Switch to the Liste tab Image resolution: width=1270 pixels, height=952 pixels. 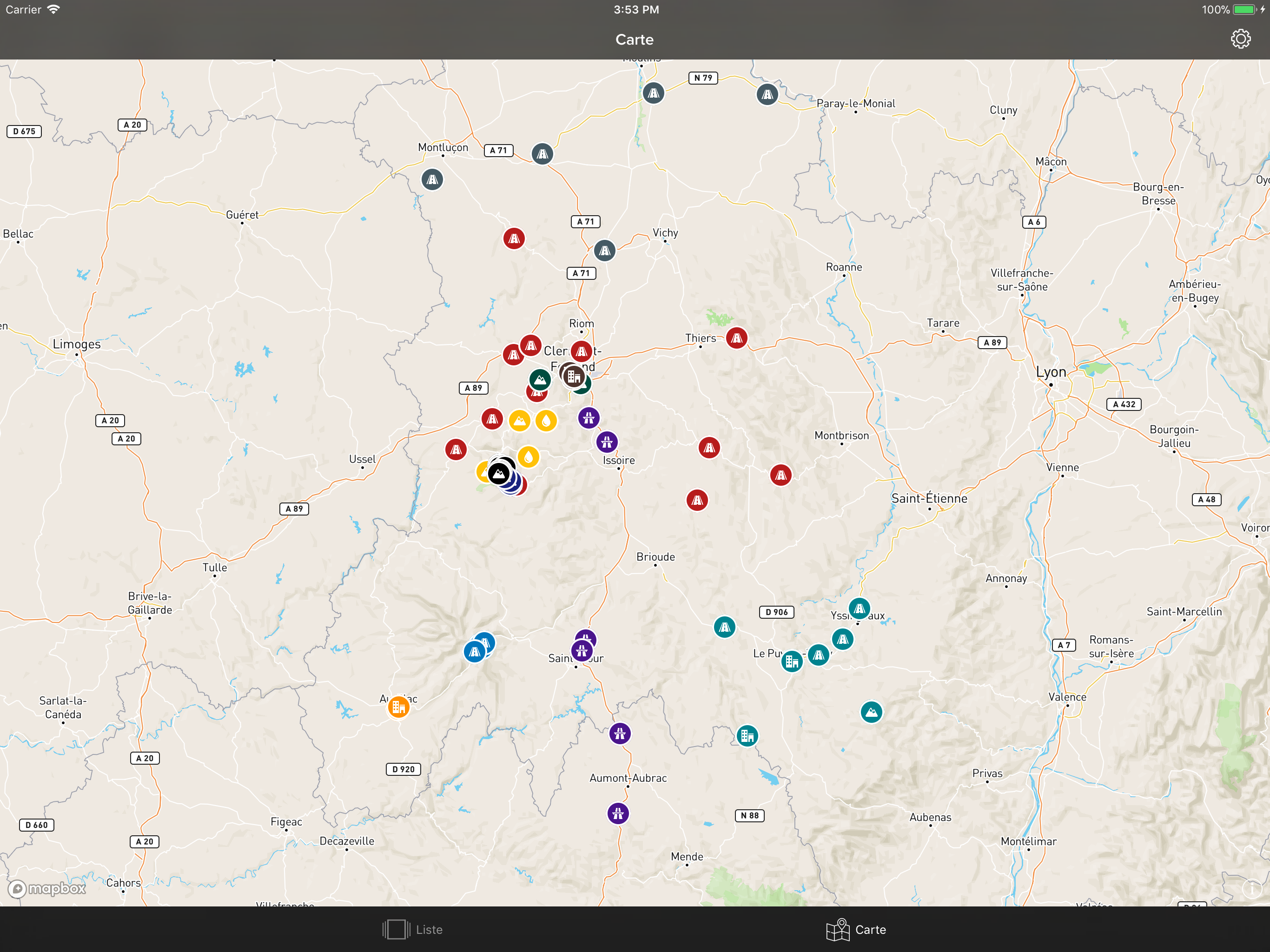point(412,930)
